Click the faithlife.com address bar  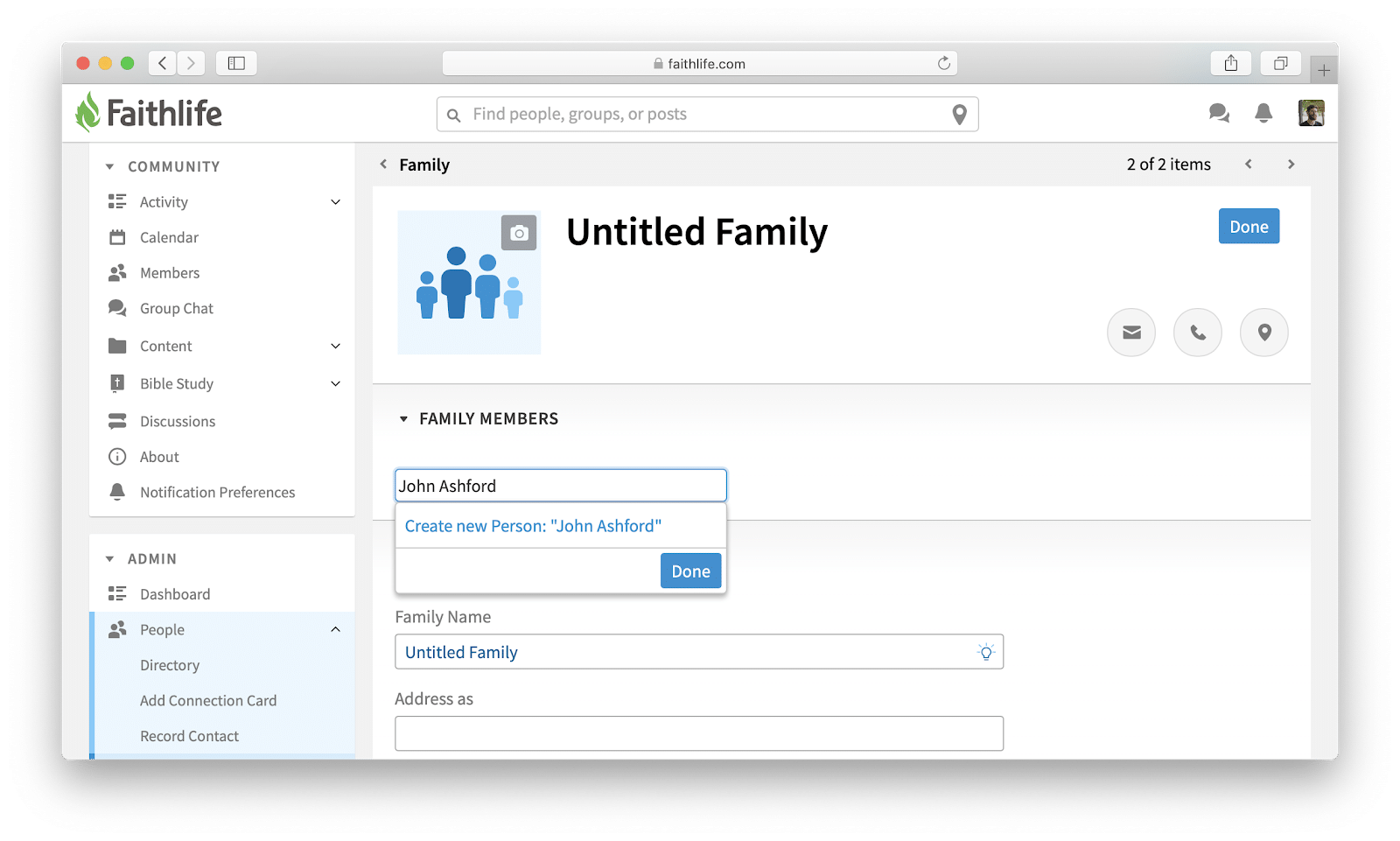point(700,63)
